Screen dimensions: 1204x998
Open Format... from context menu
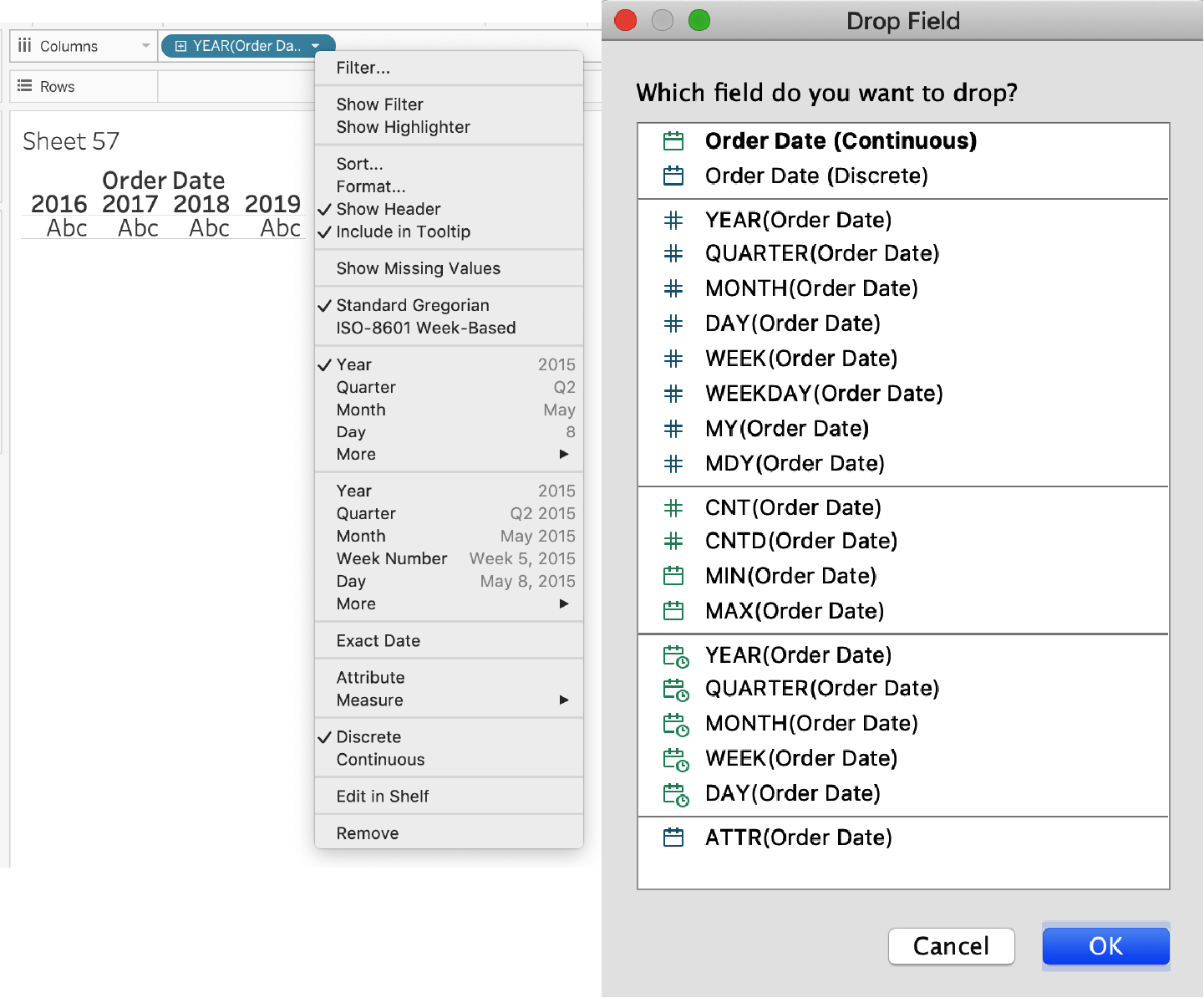449,186
